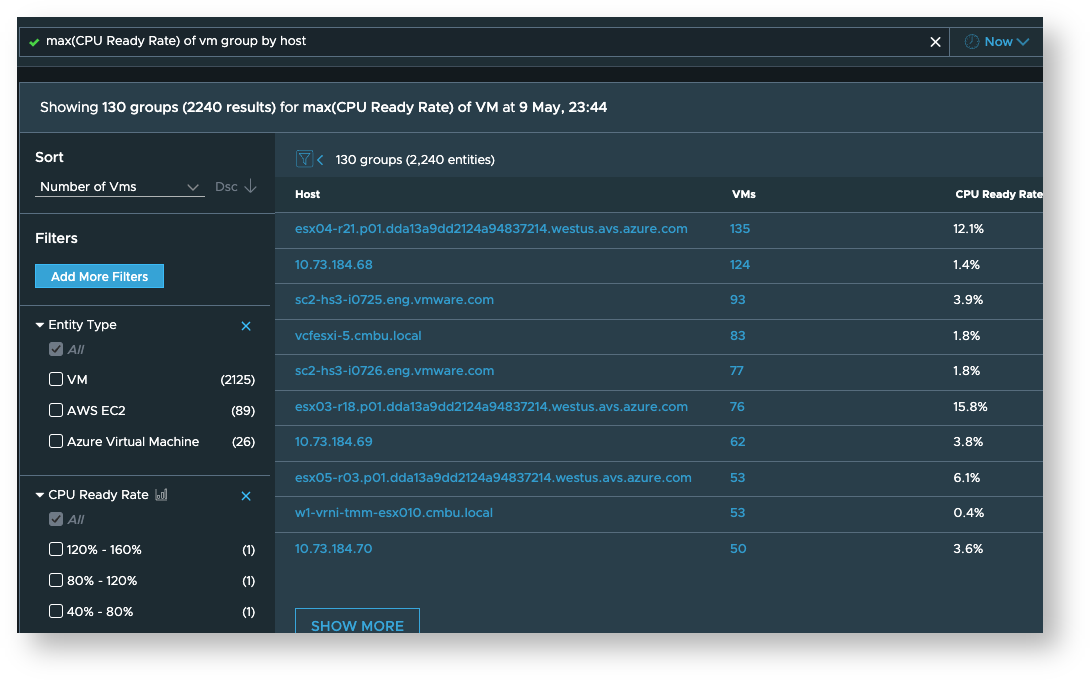This screenshot has width=1091, height=681.
Task: Open host w1-vrni-tmm-esx010.cmbu.local link
Action: [x=394, y=513]
